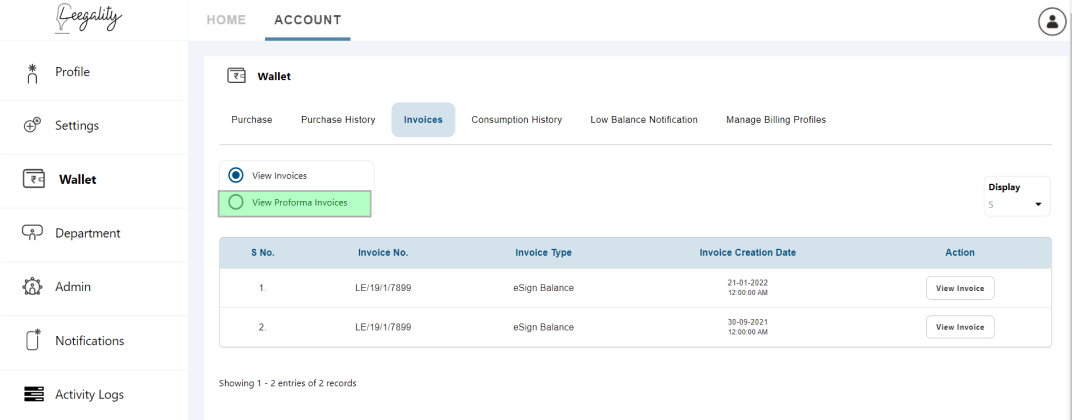This screenshot has width=1072, height=420.
Task: Click the date 21-01-2022
Action: point(748,283)
